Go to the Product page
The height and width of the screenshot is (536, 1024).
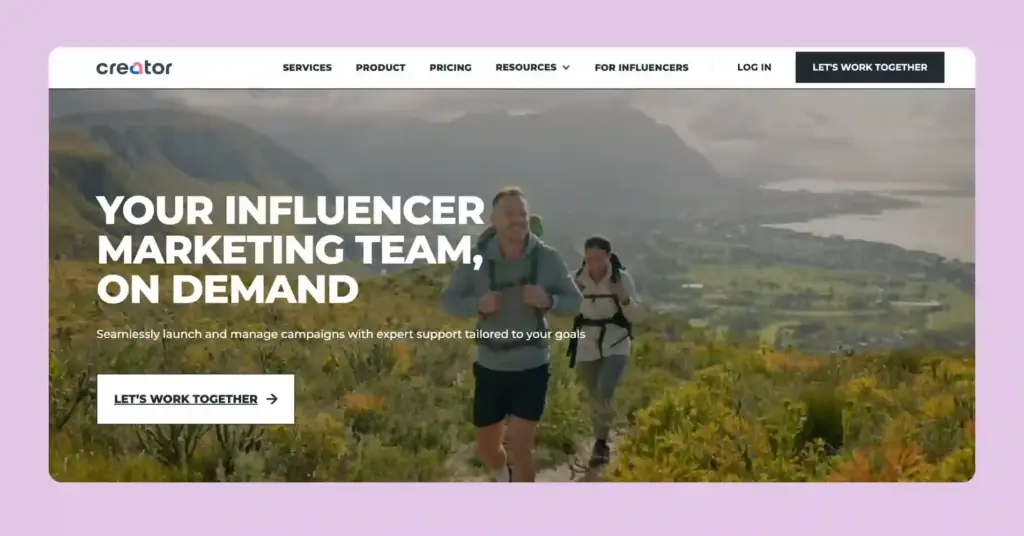tap(380, 67)
